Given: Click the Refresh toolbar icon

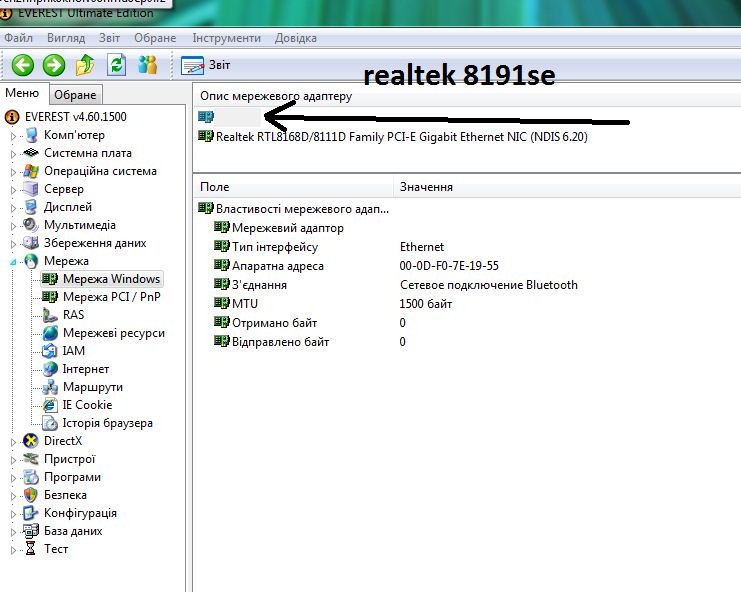Looking at the screenshot, I should (x=116, y=65).
